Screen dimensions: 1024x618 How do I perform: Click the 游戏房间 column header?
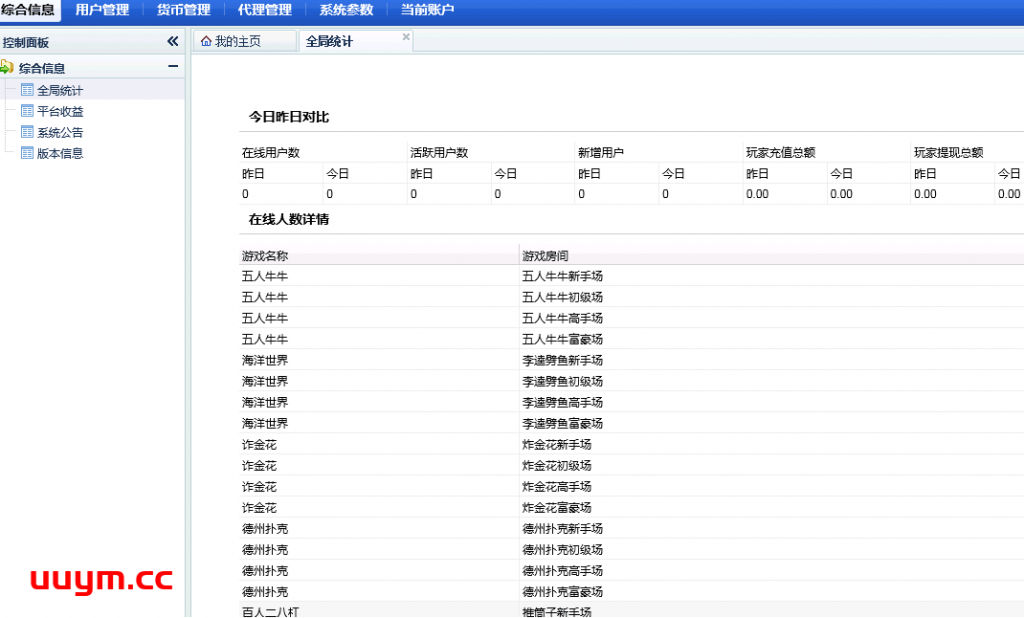pos(545,256)
